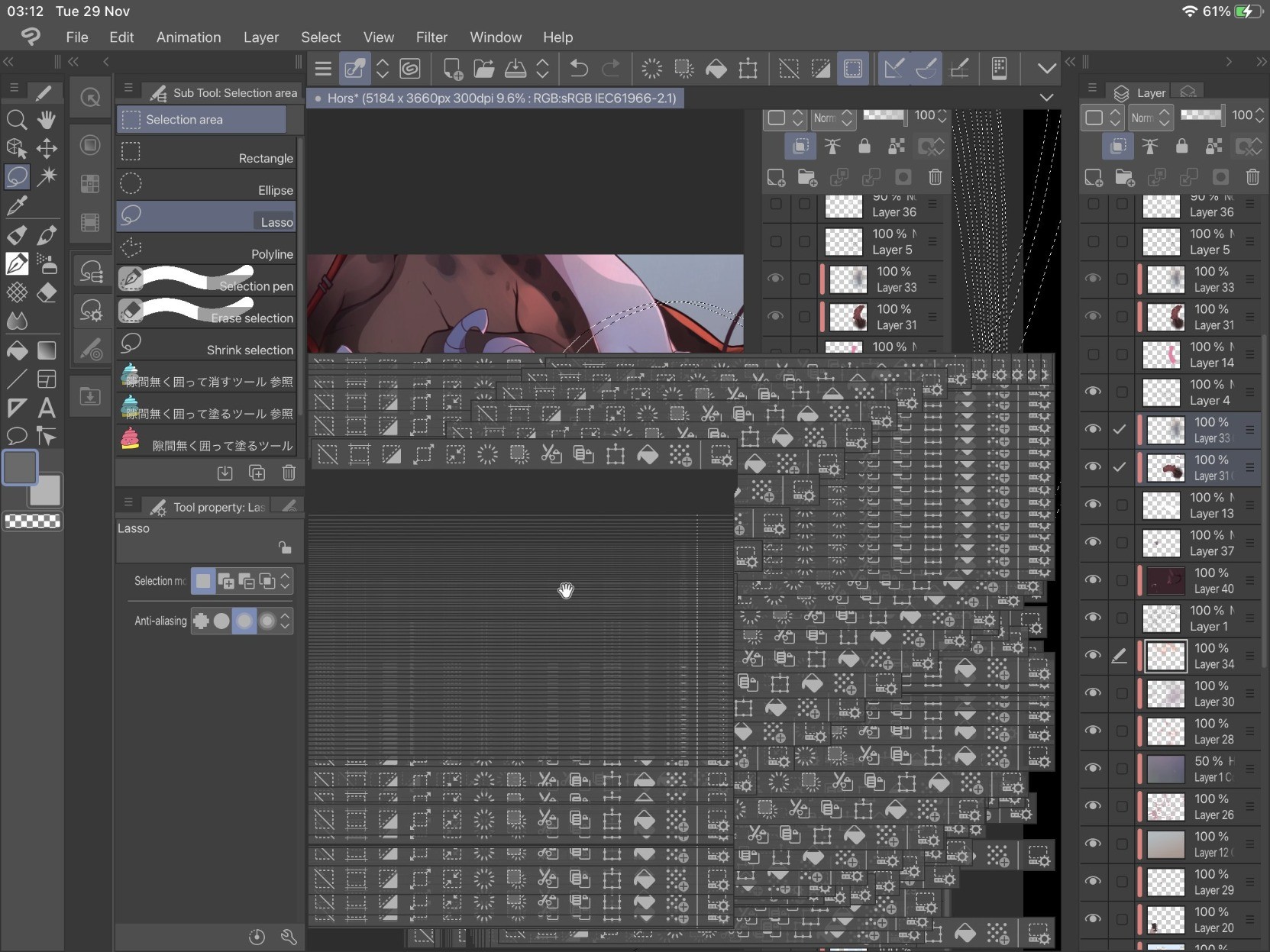Select the Text tool
Viewport: 1270px width, 952px height.
click(x=47, y=408)
